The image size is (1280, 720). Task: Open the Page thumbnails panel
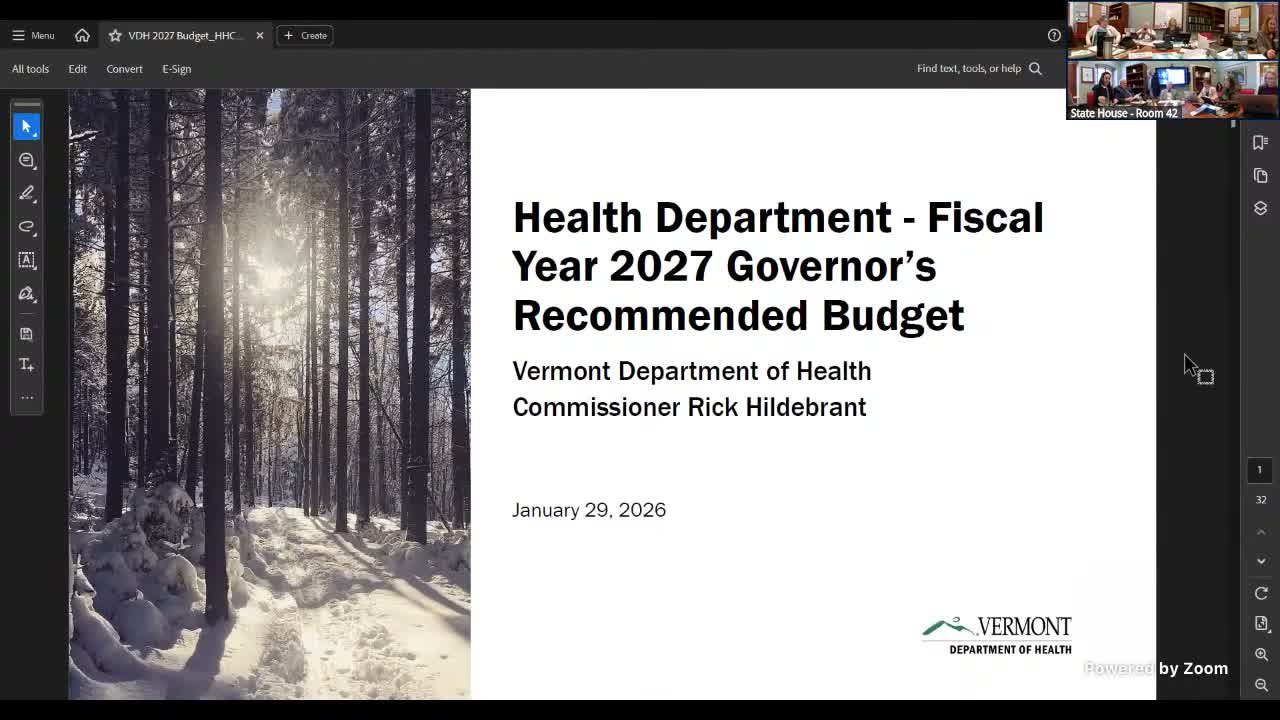(x=1260, y=176)
